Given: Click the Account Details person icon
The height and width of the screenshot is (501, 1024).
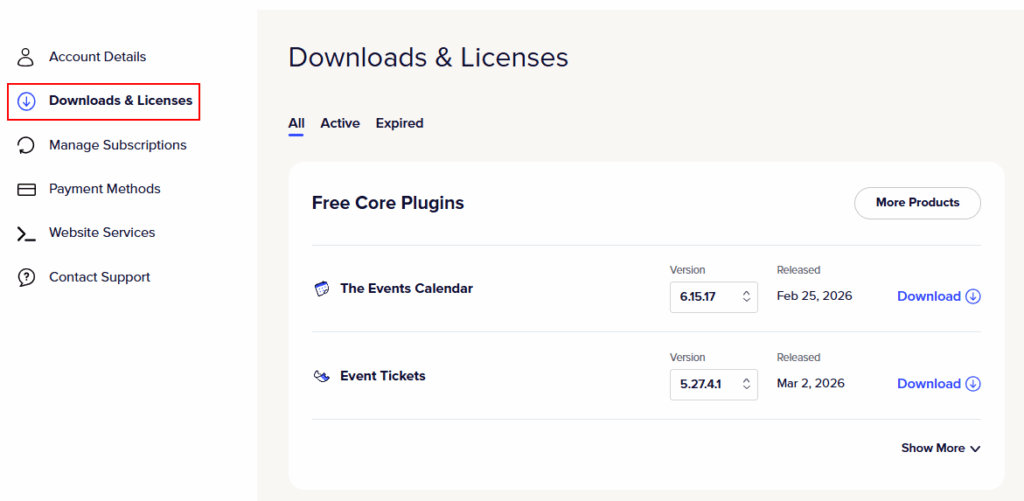Looking at the screenshot, I should coord(27,57).
